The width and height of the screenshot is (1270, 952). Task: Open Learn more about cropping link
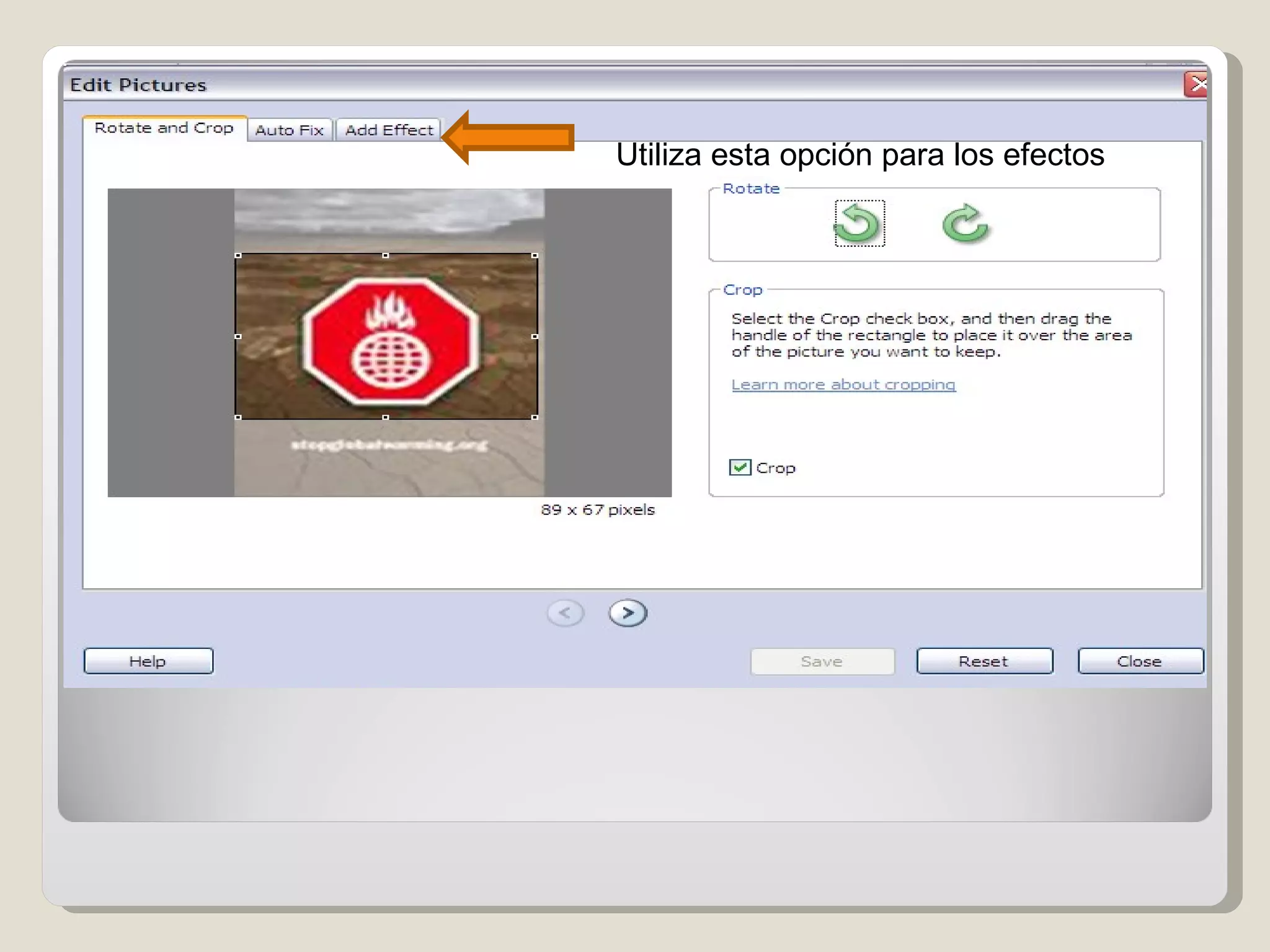click(843, 385)
